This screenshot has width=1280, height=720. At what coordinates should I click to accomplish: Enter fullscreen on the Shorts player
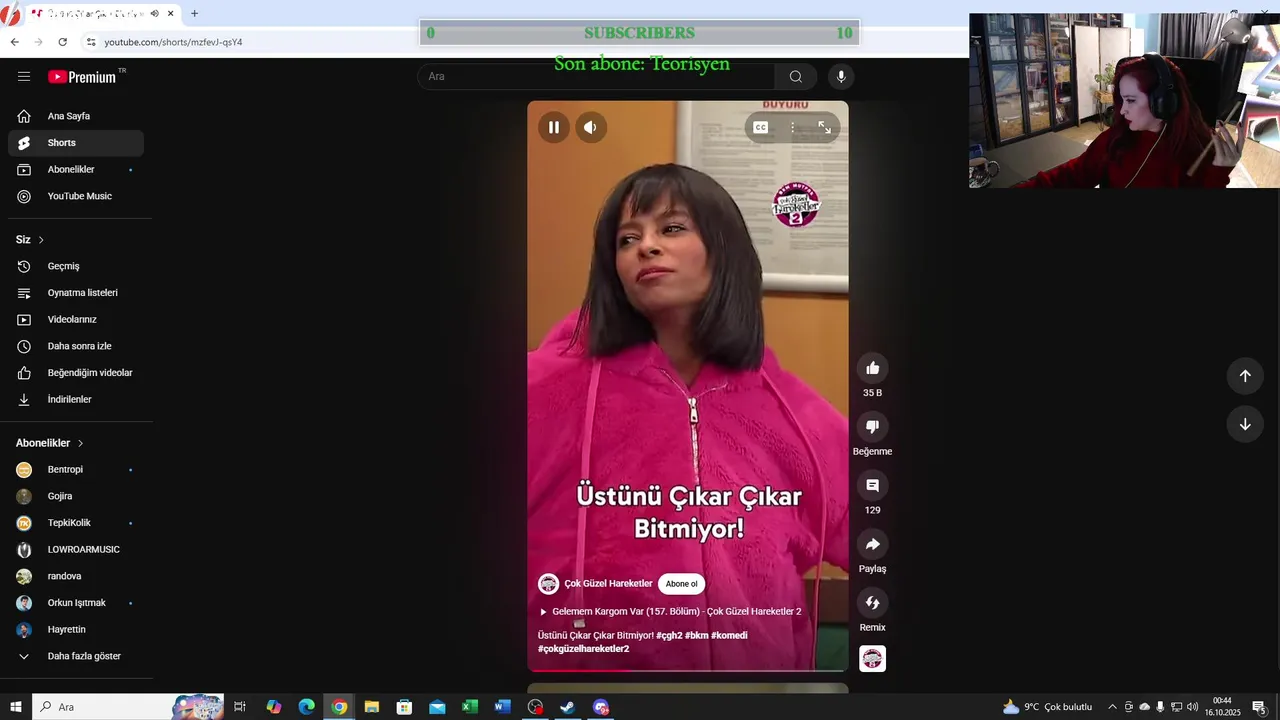825,127
